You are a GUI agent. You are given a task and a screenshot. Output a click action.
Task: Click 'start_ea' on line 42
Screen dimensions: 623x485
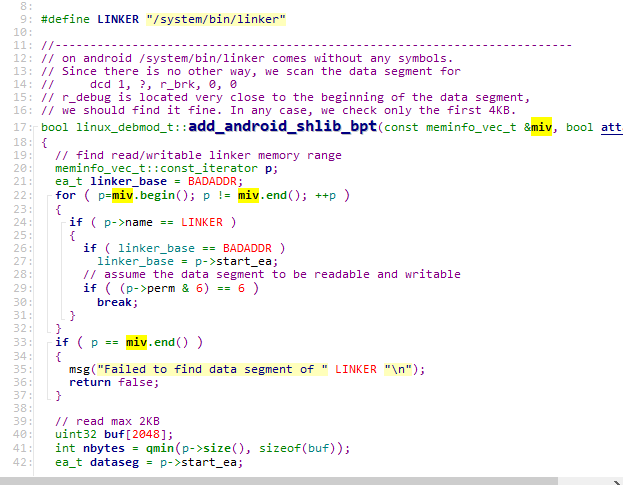pyautogui.click(x=209, y=463)
